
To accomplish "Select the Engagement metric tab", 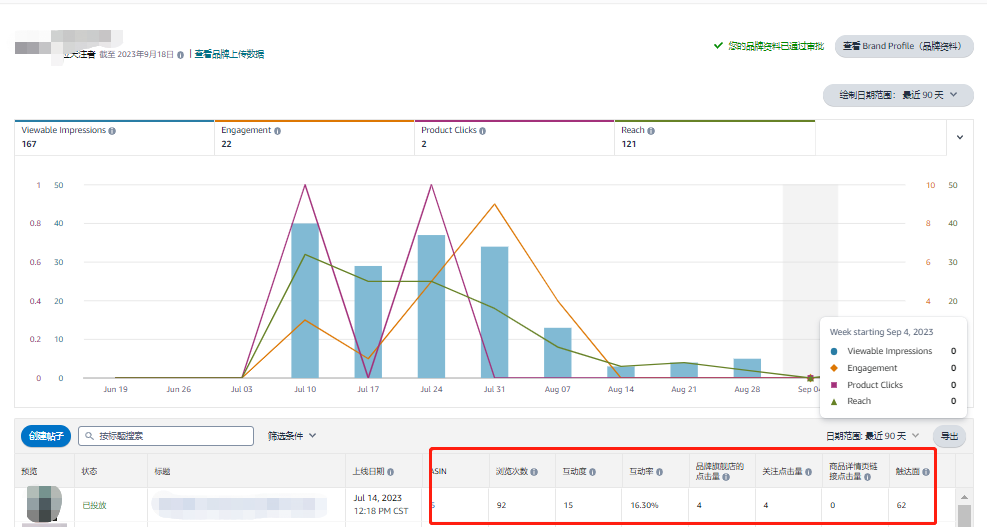I will click(x=314, y=137).
